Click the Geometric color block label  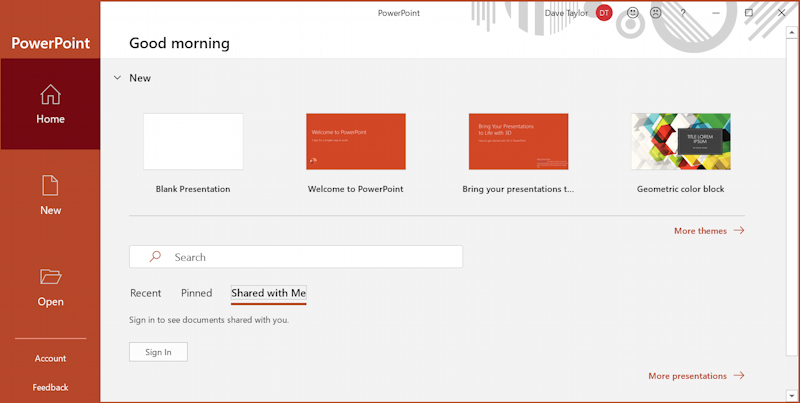681,189
